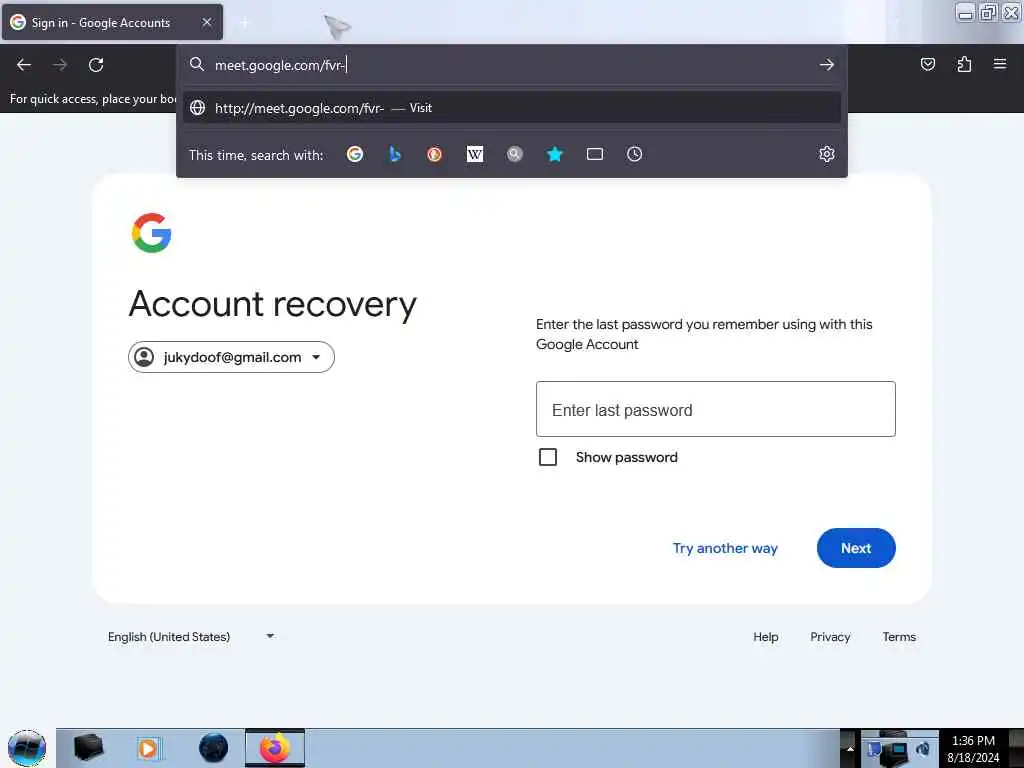Open the Extensions puzzle icon
Image resolution: width=1024 pixels, height=768 pixels.
tap(964, 64)
